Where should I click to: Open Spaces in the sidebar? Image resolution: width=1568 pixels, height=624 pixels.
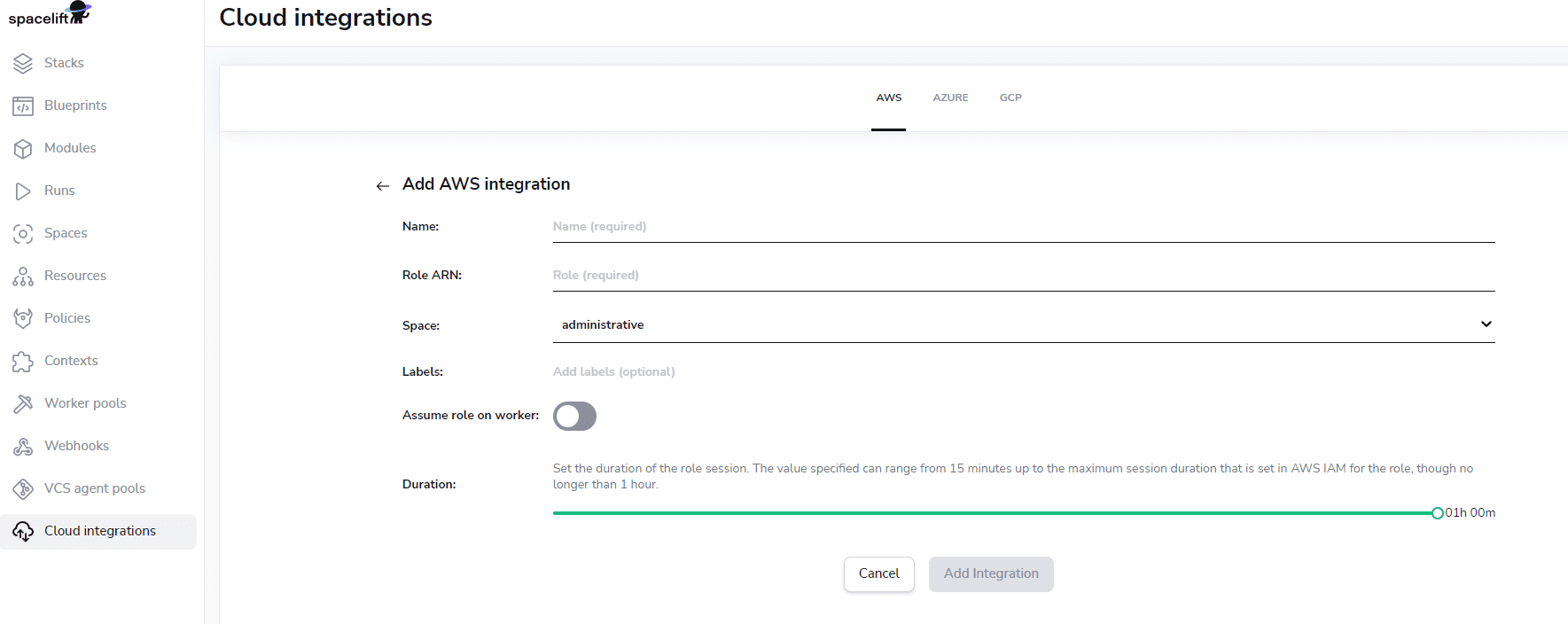pyautogui.click(x=66, y=233)
